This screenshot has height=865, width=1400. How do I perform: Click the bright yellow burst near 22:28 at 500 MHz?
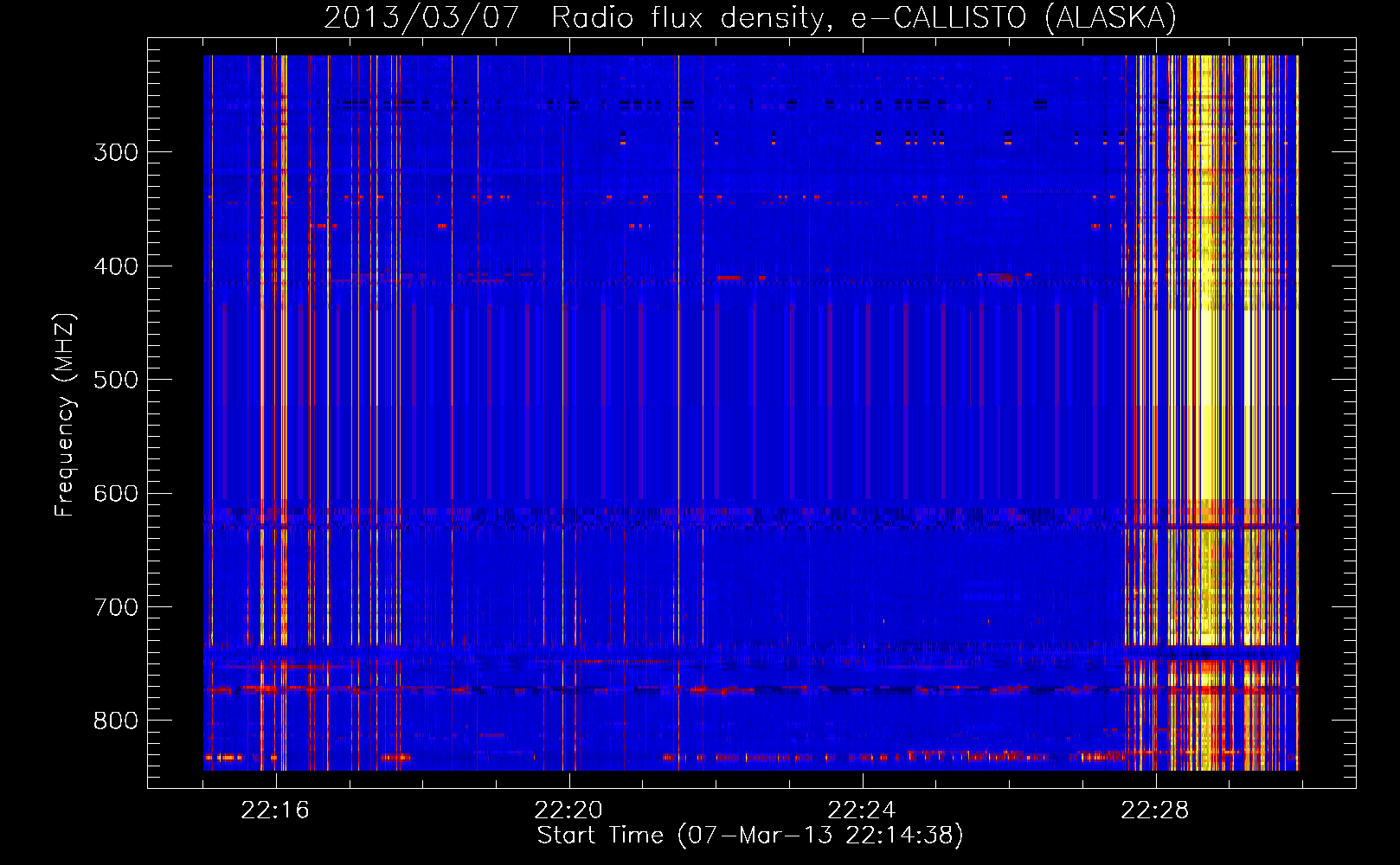point(1205,381)
